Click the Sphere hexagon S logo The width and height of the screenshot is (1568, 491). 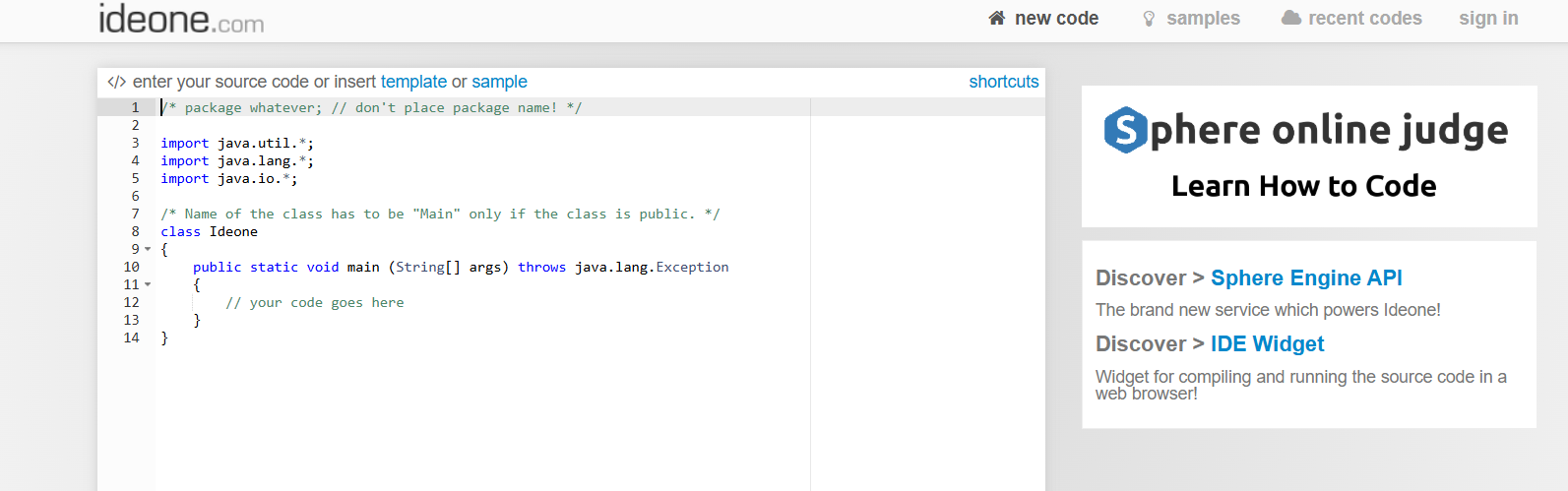coord(1125,130)
